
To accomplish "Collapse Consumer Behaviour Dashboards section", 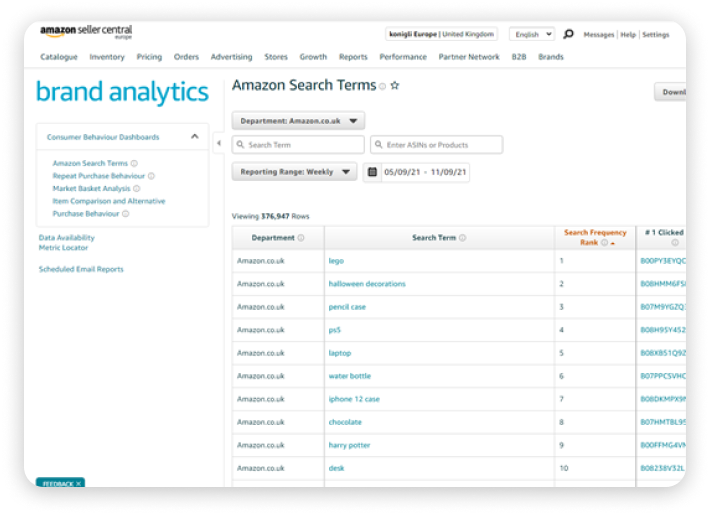I will coord(194,137).
